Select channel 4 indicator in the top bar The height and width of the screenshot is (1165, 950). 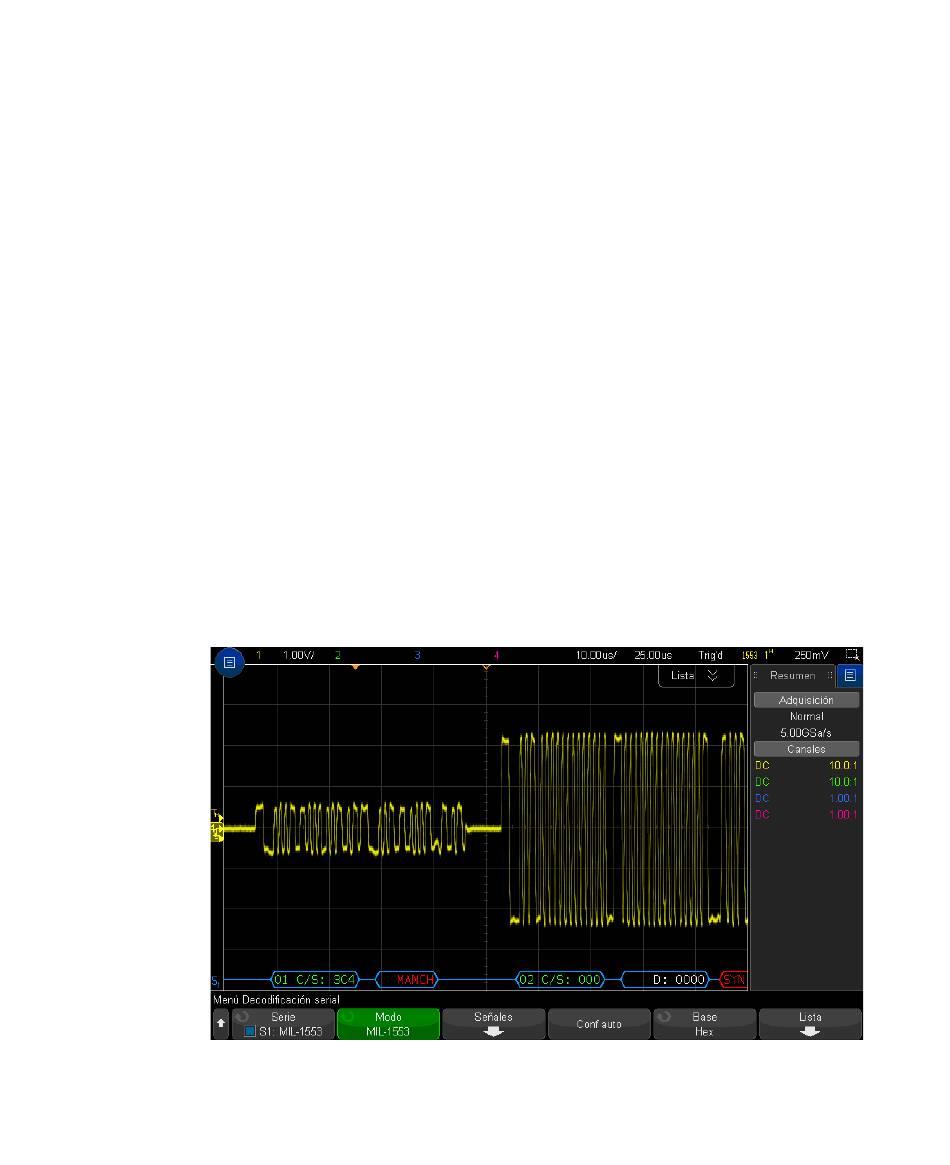click(496, 655)
